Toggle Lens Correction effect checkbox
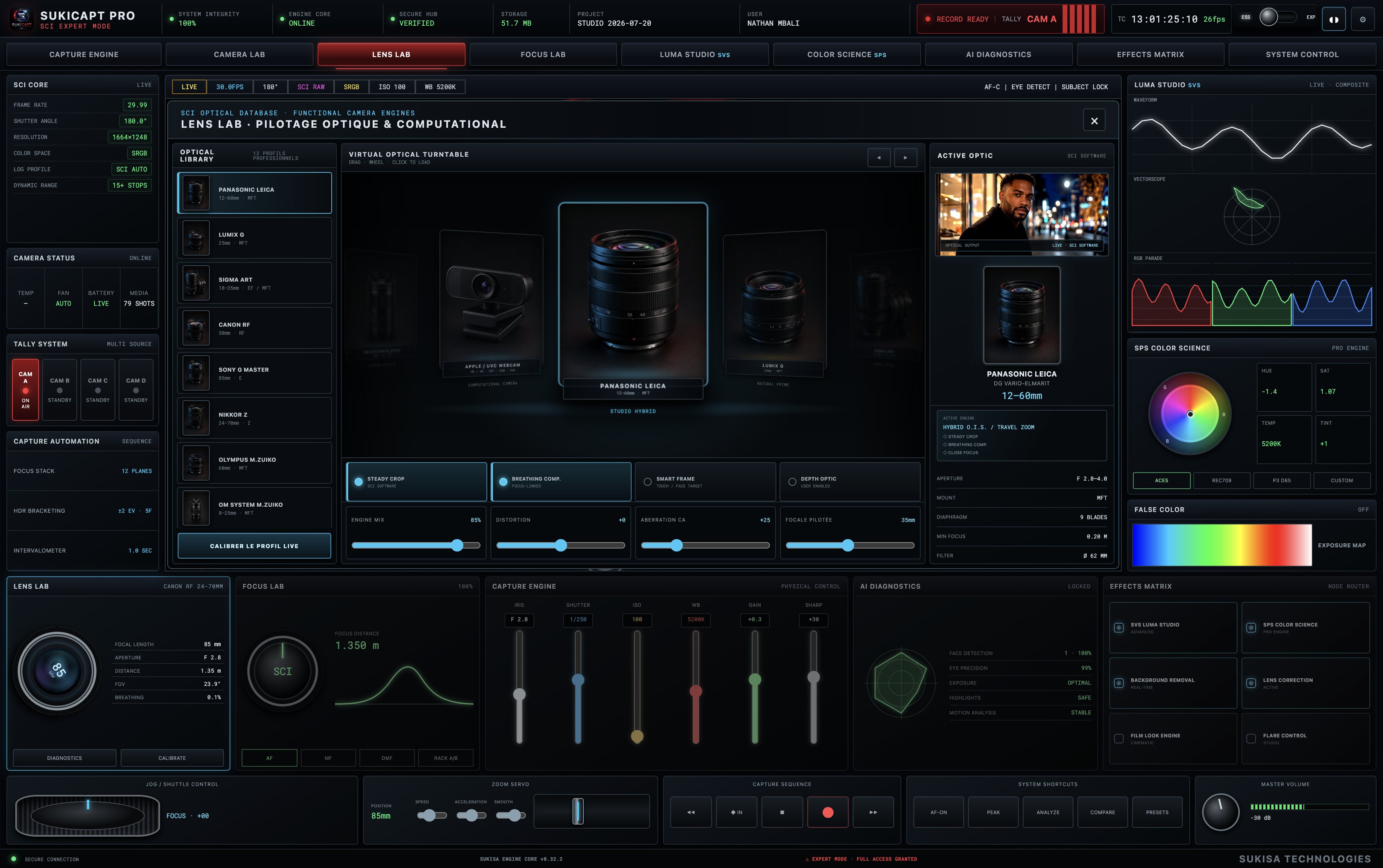Image resolution: width=1383 pixels, height=868 pixels. pos(1251,683)
